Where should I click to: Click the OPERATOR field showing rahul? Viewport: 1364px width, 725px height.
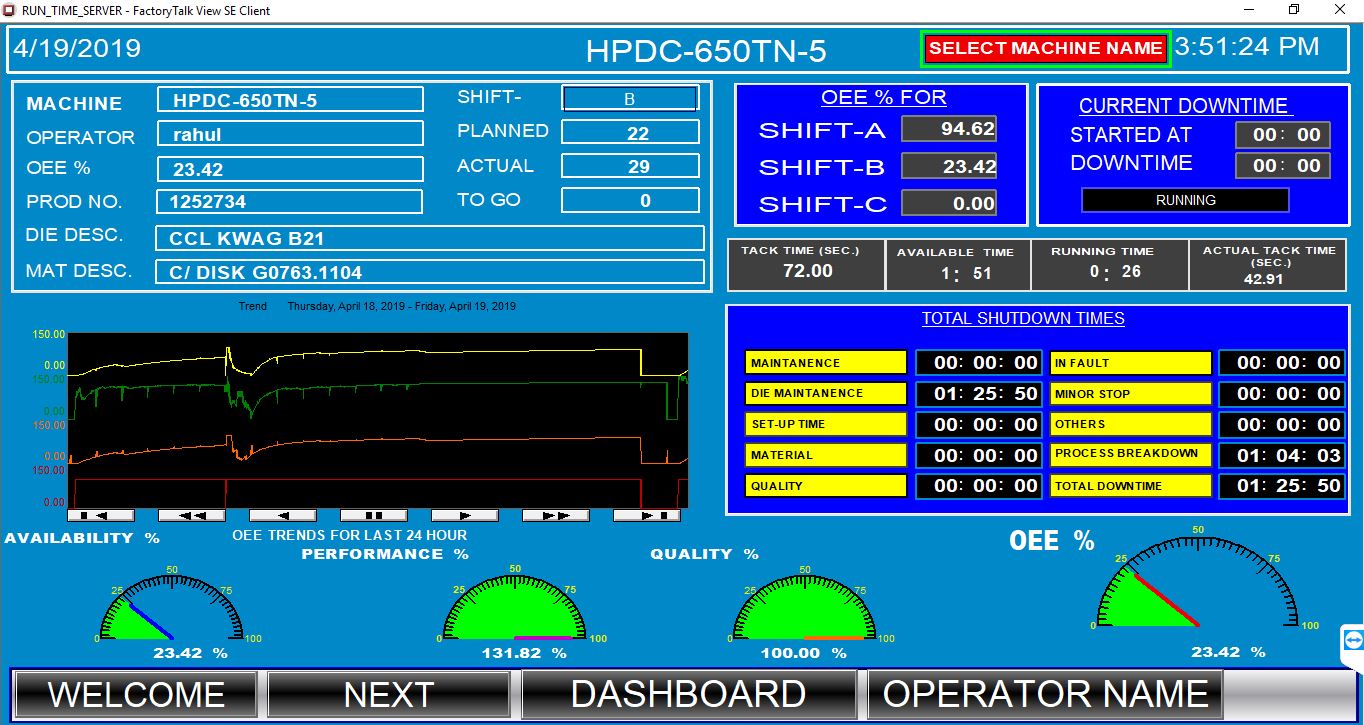point(289,133)
